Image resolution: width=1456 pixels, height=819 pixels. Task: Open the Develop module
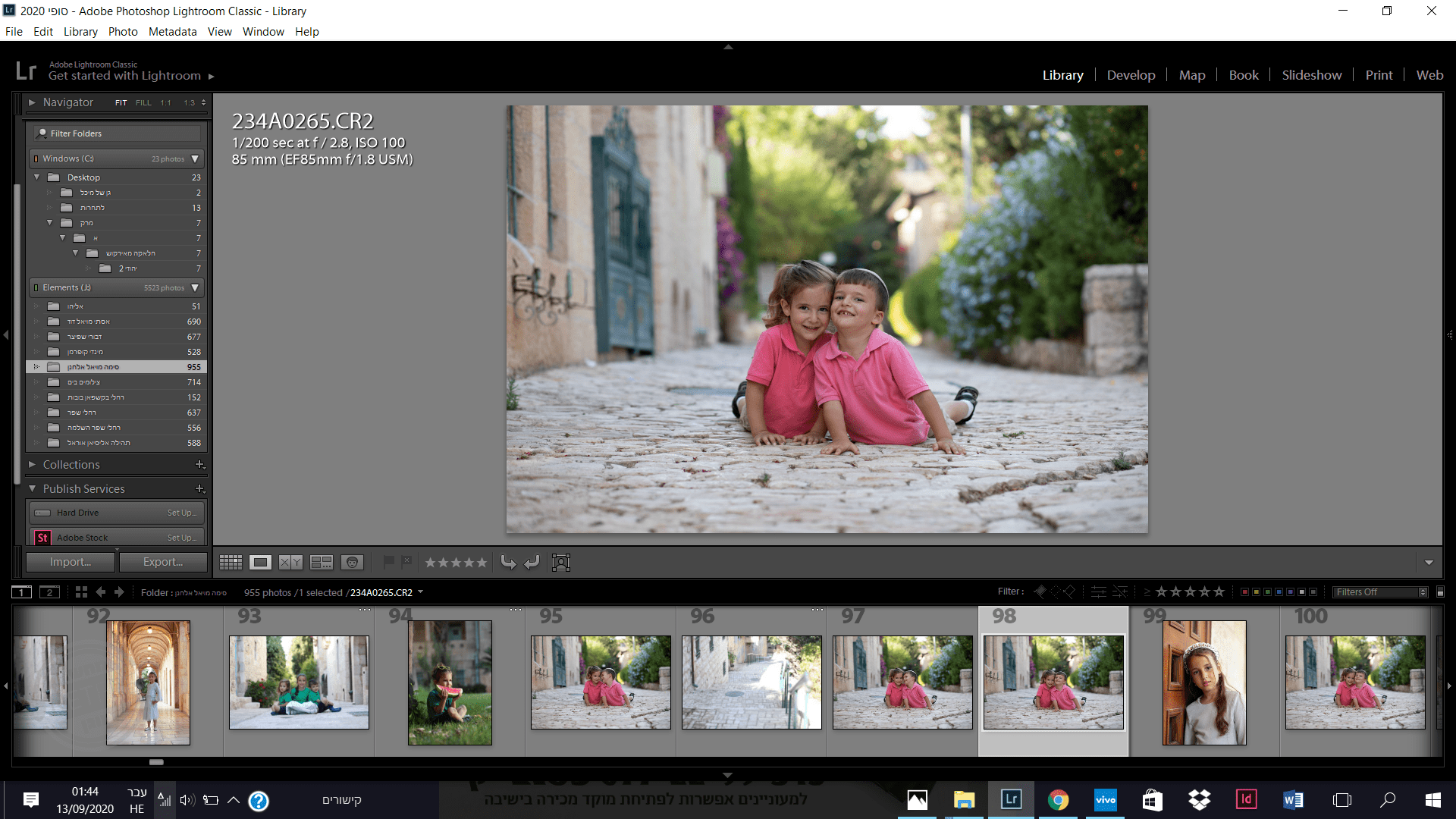click(x=1131, y=75)
